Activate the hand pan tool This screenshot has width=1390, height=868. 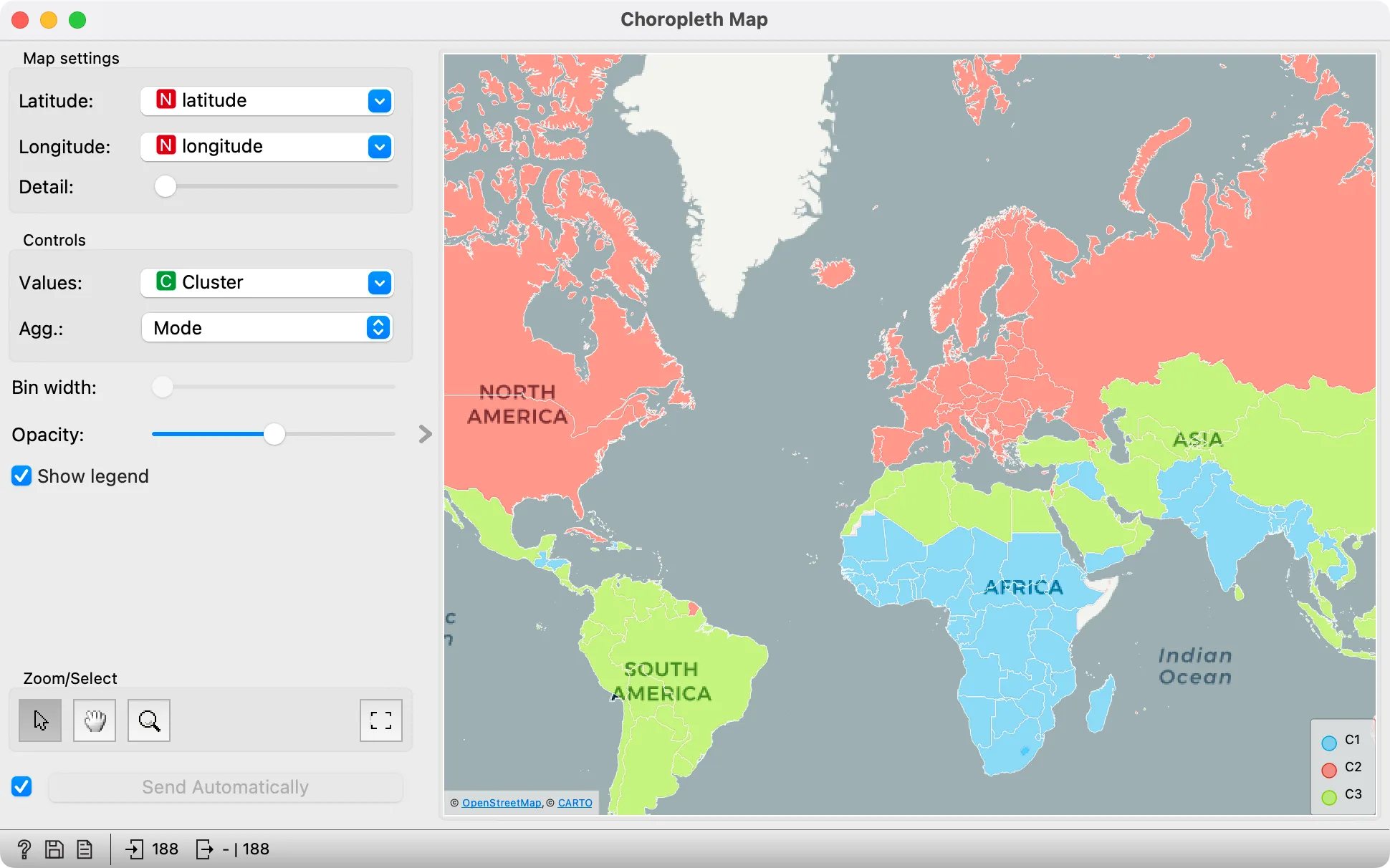click(95, 720)
